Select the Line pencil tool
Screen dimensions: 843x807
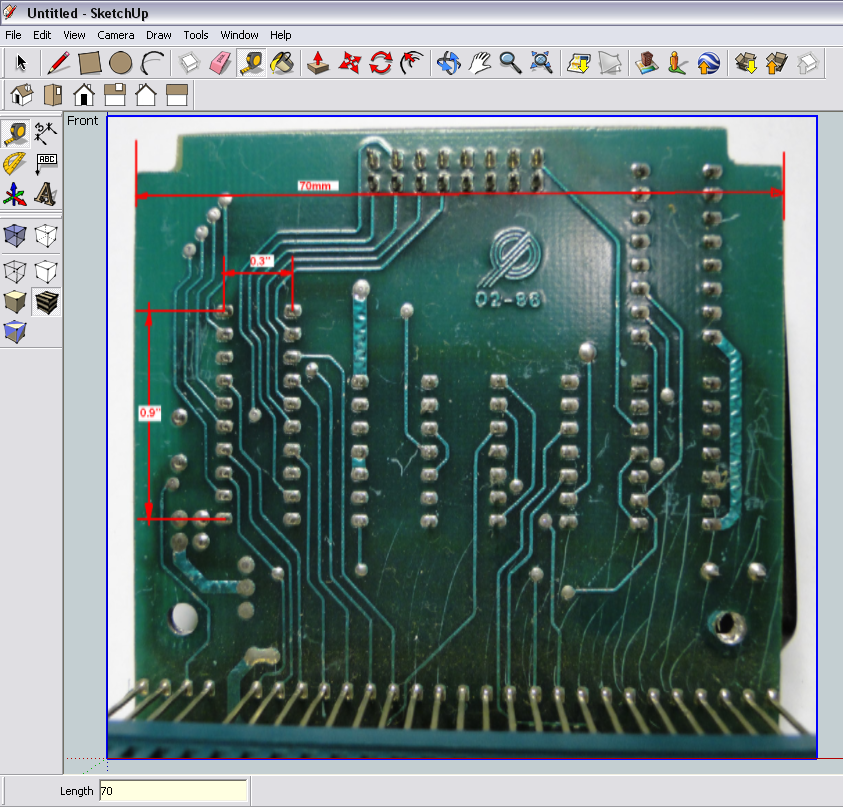point(58,63)
